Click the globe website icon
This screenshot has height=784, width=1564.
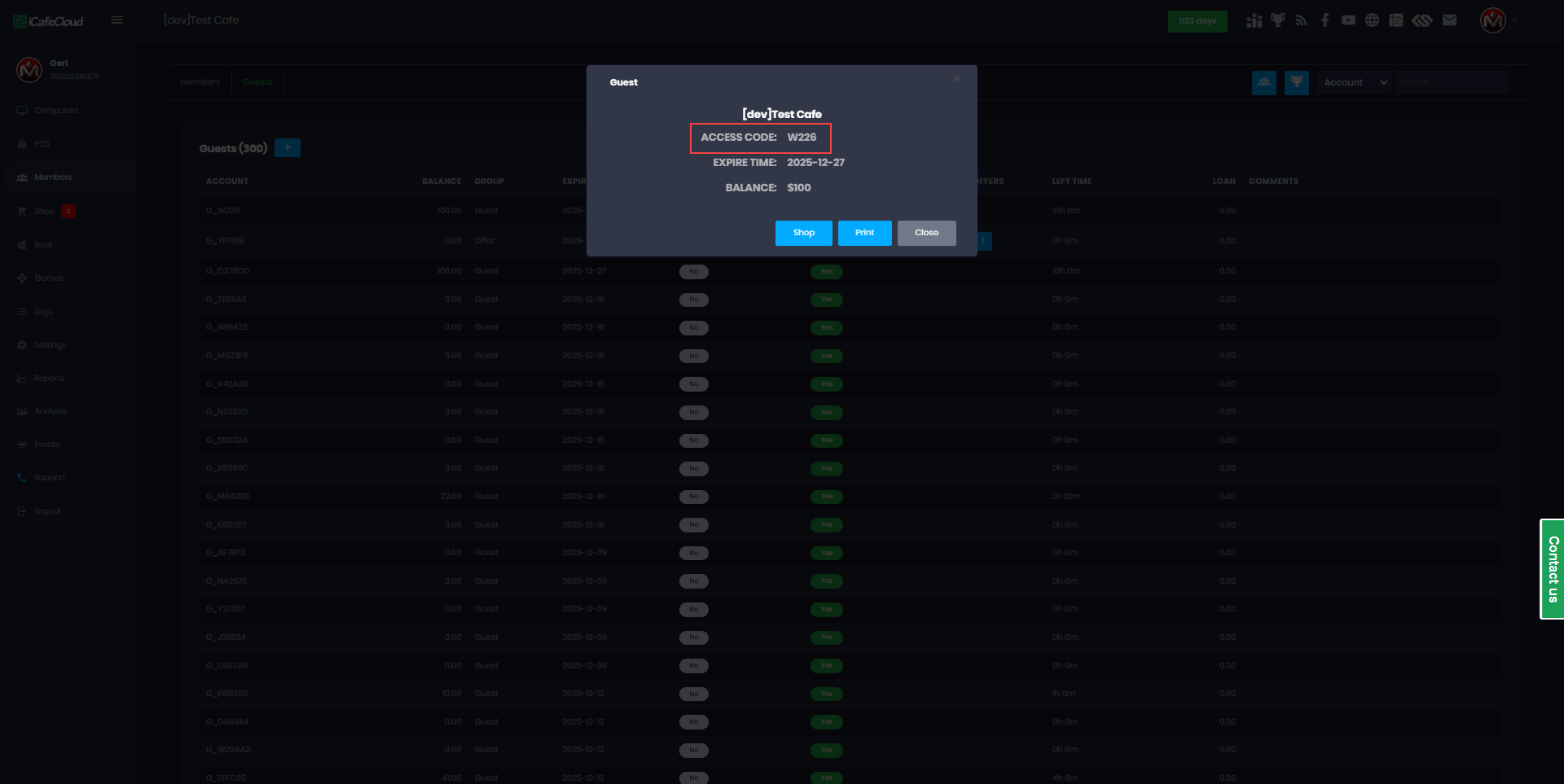(x=1373, y=20)
